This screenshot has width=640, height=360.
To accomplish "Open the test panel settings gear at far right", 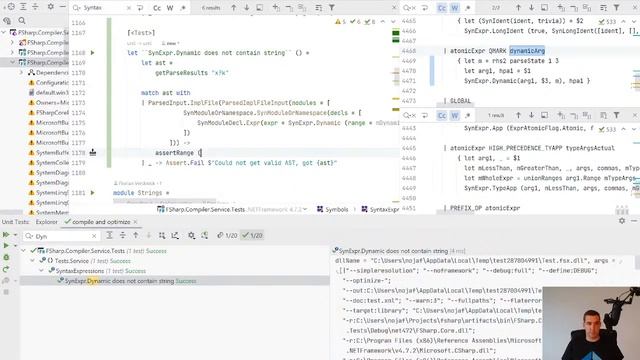I will 622,220.
